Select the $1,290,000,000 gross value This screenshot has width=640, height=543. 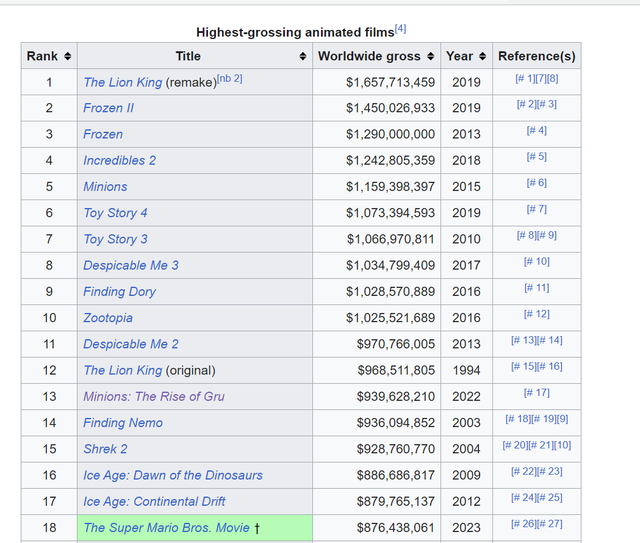(x=390, y=134)
